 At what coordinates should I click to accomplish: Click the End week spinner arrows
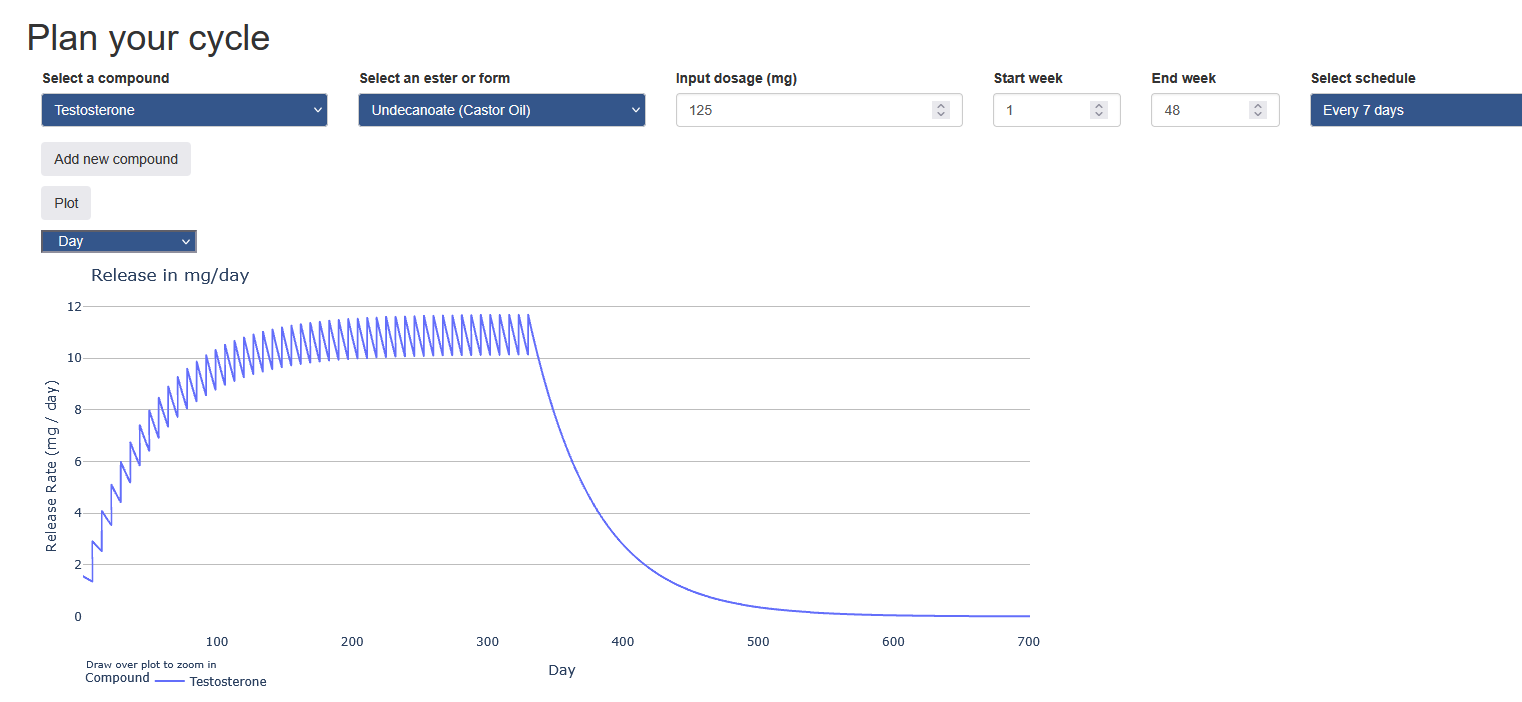pyautogui.click(x=1258, y=110)
